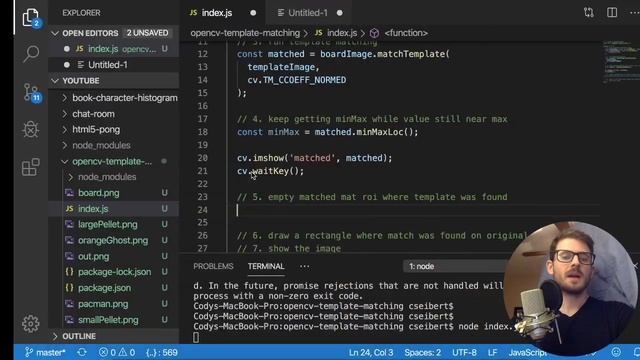
Task: Click line number 18 in the gutter
Action: pyautogui.click(x=202, y=132)
